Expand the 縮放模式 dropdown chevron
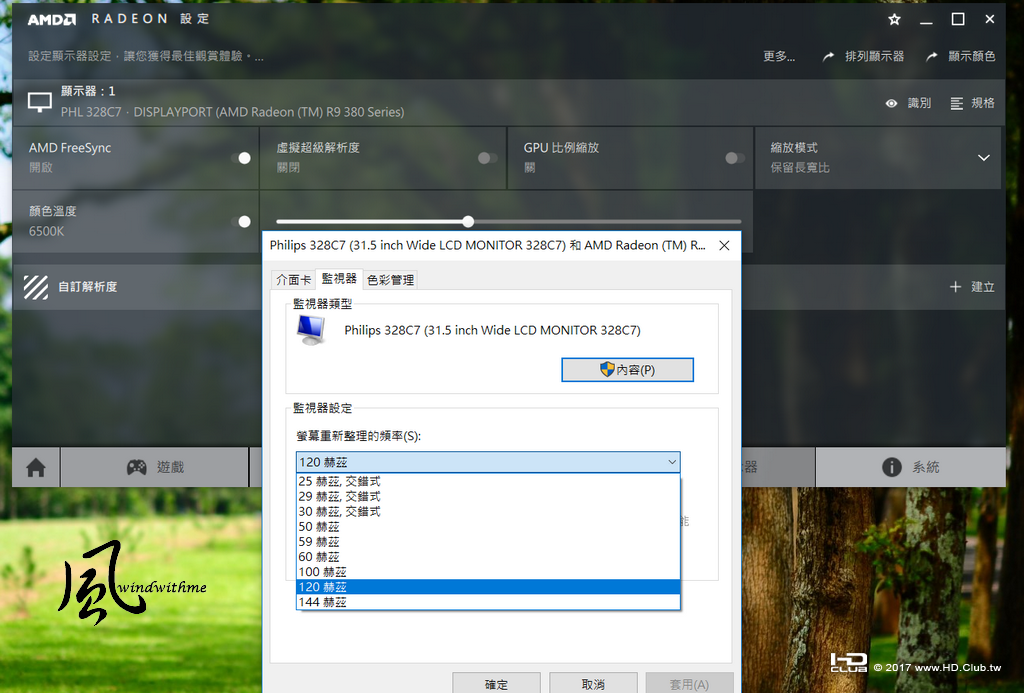1024x693 pixels. 984,158
